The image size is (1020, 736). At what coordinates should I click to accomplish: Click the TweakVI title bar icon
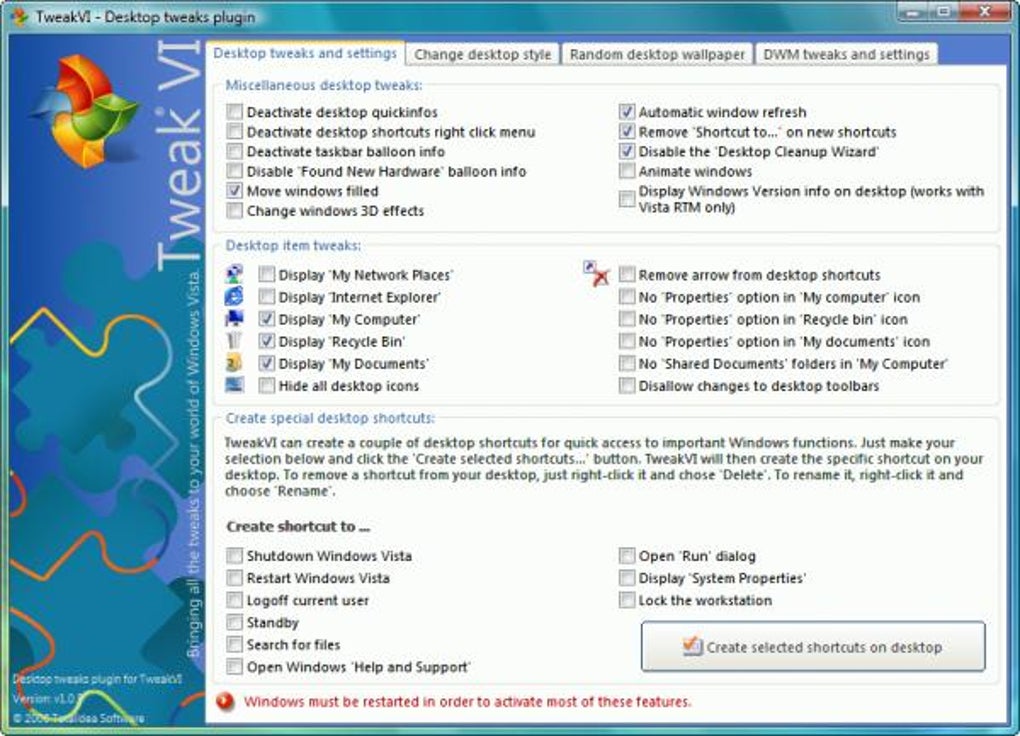pos(20,16)
